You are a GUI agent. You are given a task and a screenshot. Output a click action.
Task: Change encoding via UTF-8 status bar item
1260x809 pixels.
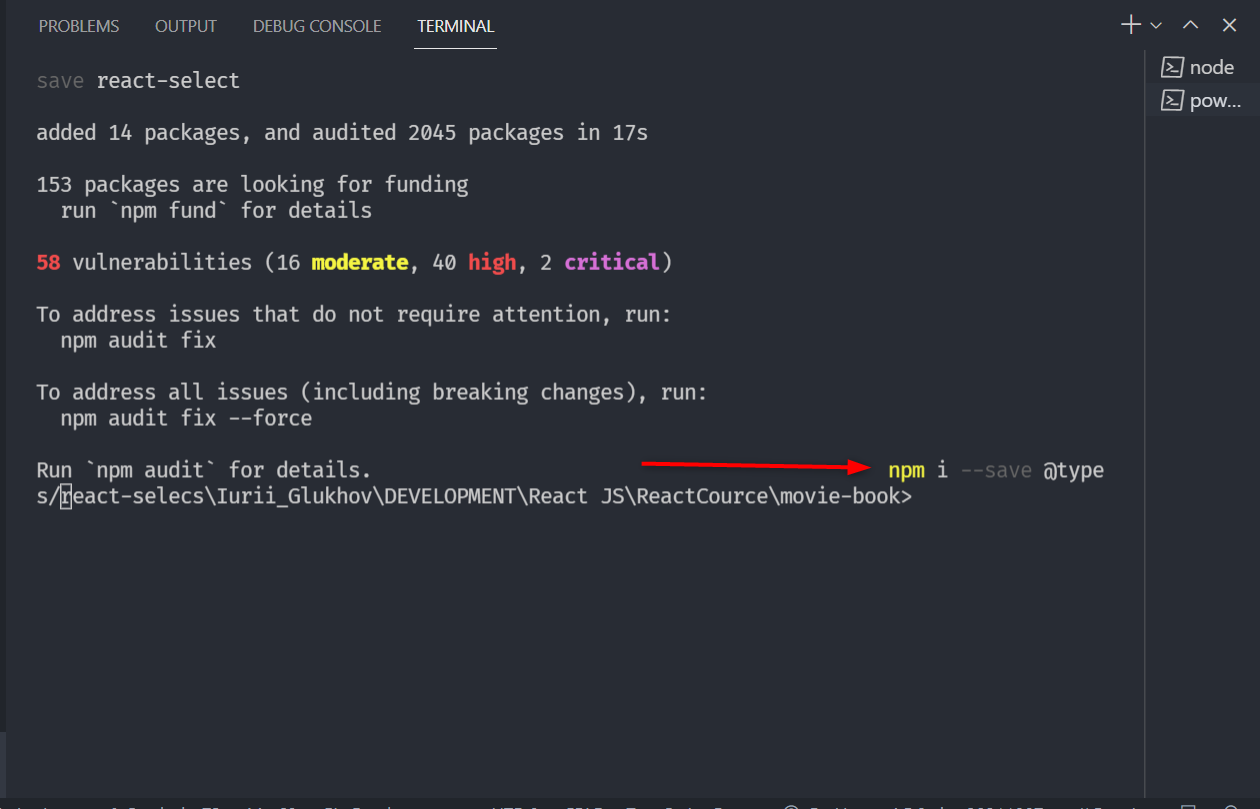coord(512,806)
